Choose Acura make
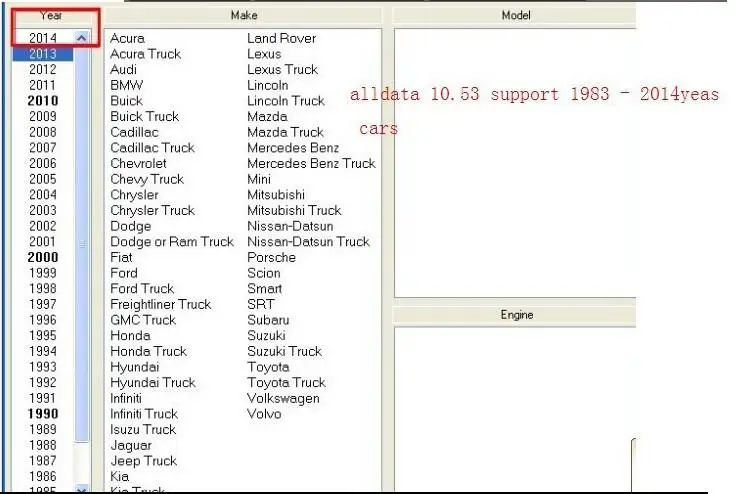This screenshot has height=494, width=744. (127, 38)
